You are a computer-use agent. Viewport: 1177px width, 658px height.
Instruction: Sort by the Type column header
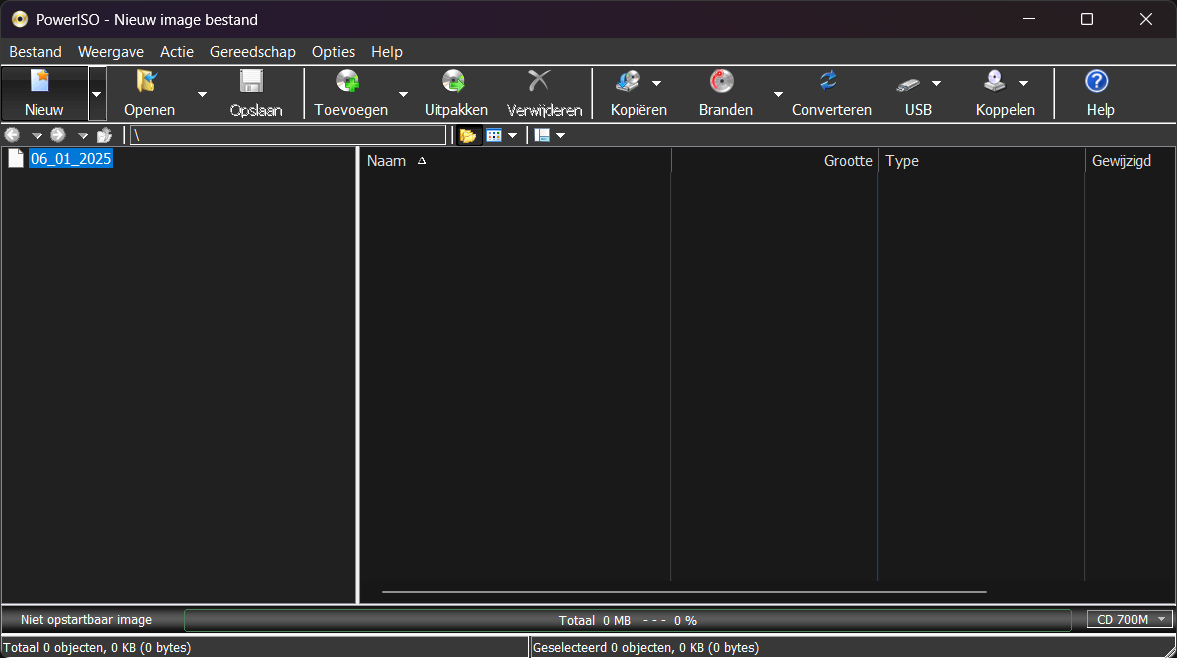tap(981, 161)
